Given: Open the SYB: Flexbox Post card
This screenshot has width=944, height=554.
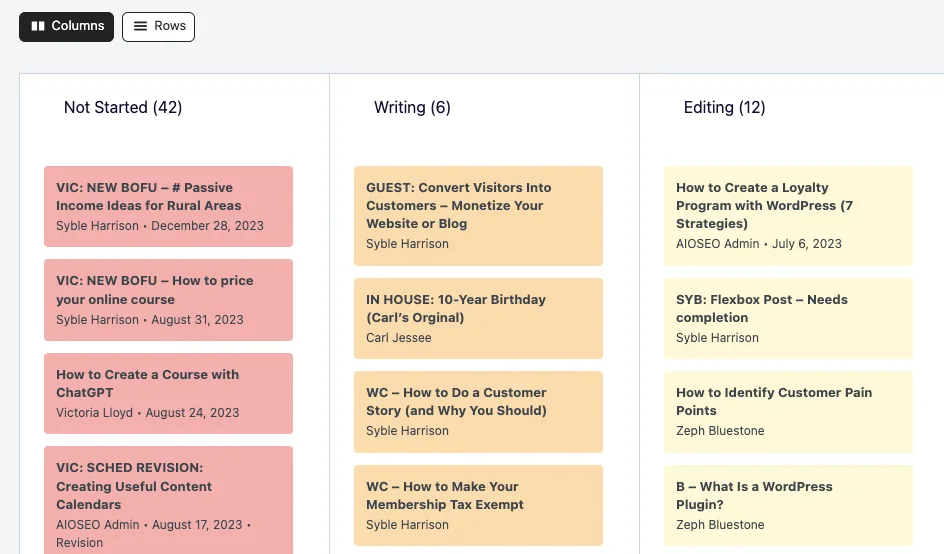Looking at the screenshot, I should click(788, 319).
